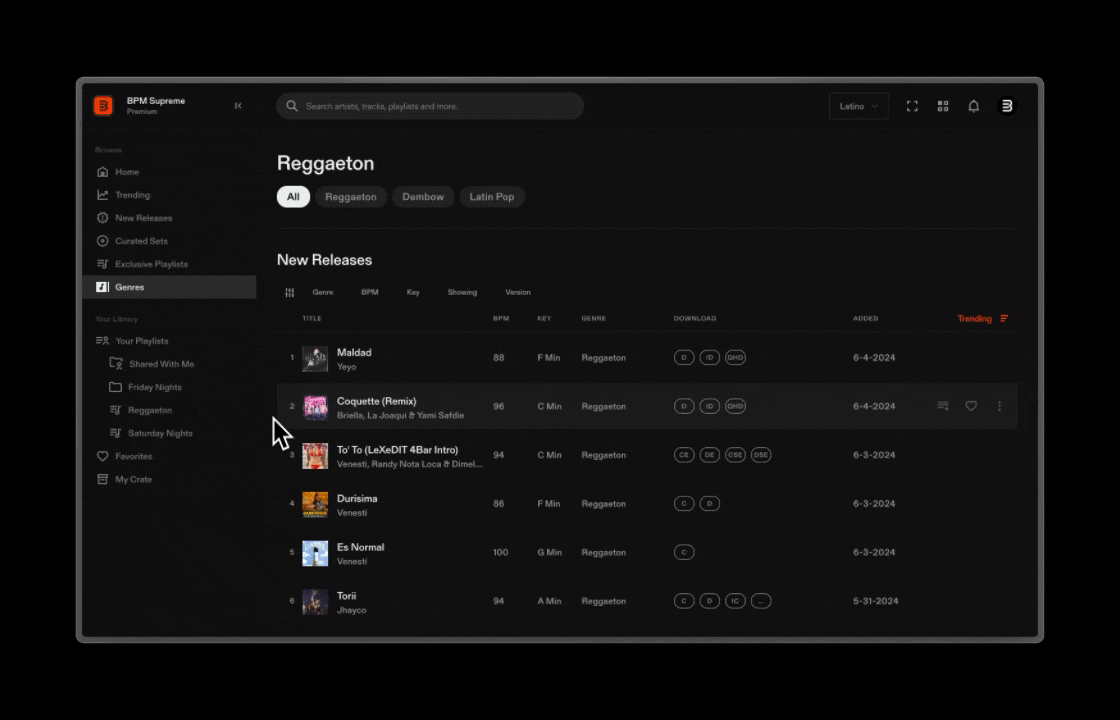Click the Home icon in sidebar
This screenshot has height=720, width=1120.
point(103,171)
